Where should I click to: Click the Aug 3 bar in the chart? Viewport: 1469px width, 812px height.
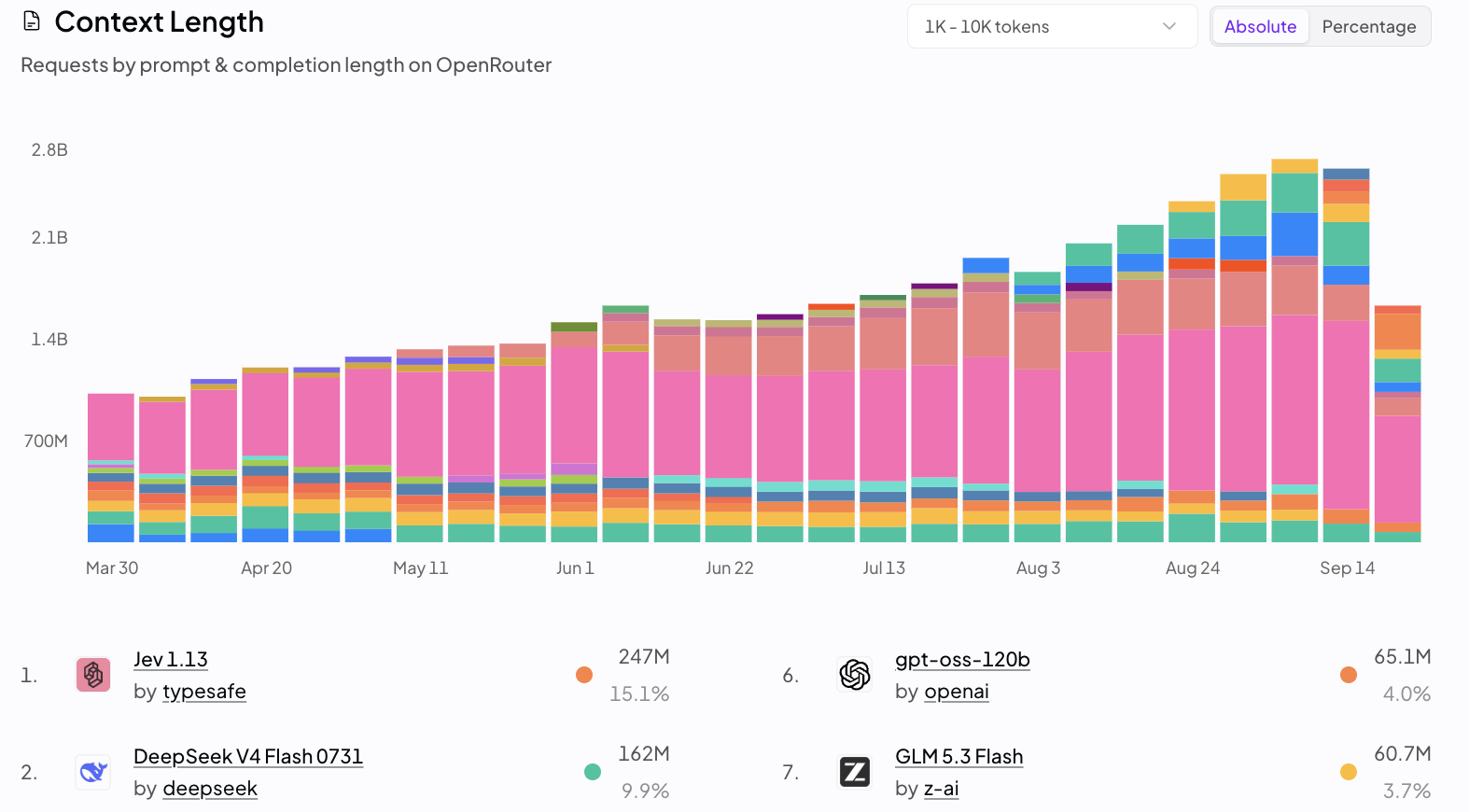(x=1037, y=407)
